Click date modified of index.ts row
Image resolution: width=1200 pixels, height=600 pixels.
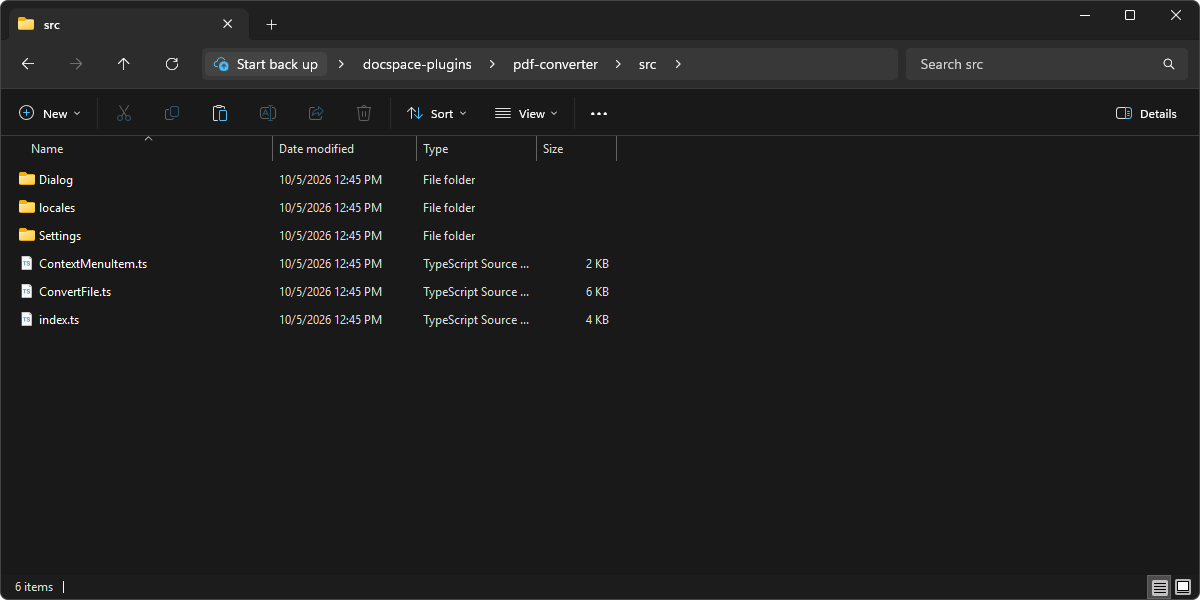(330, 320)
